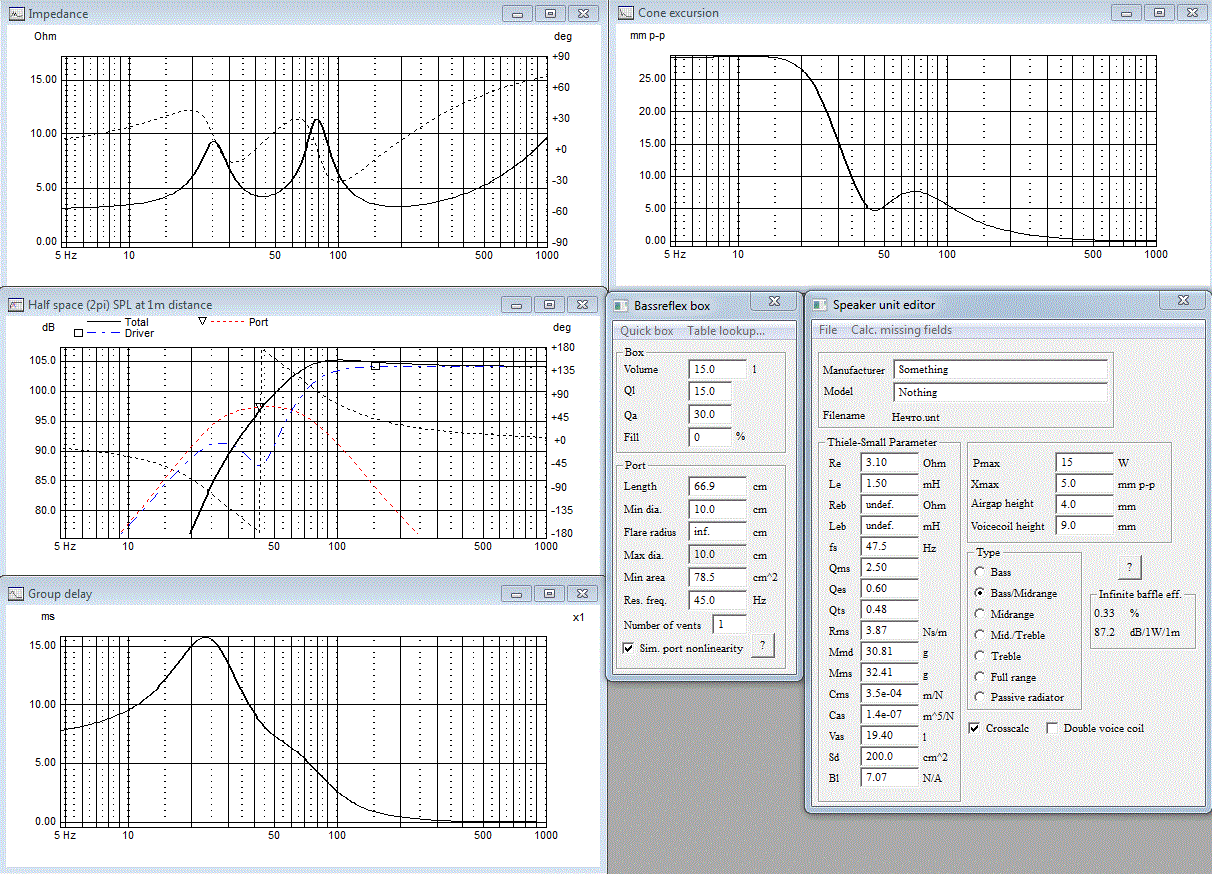Open the Calc. missing fields menu
Screen dimensions: 1212x874
tap(901, 330)
